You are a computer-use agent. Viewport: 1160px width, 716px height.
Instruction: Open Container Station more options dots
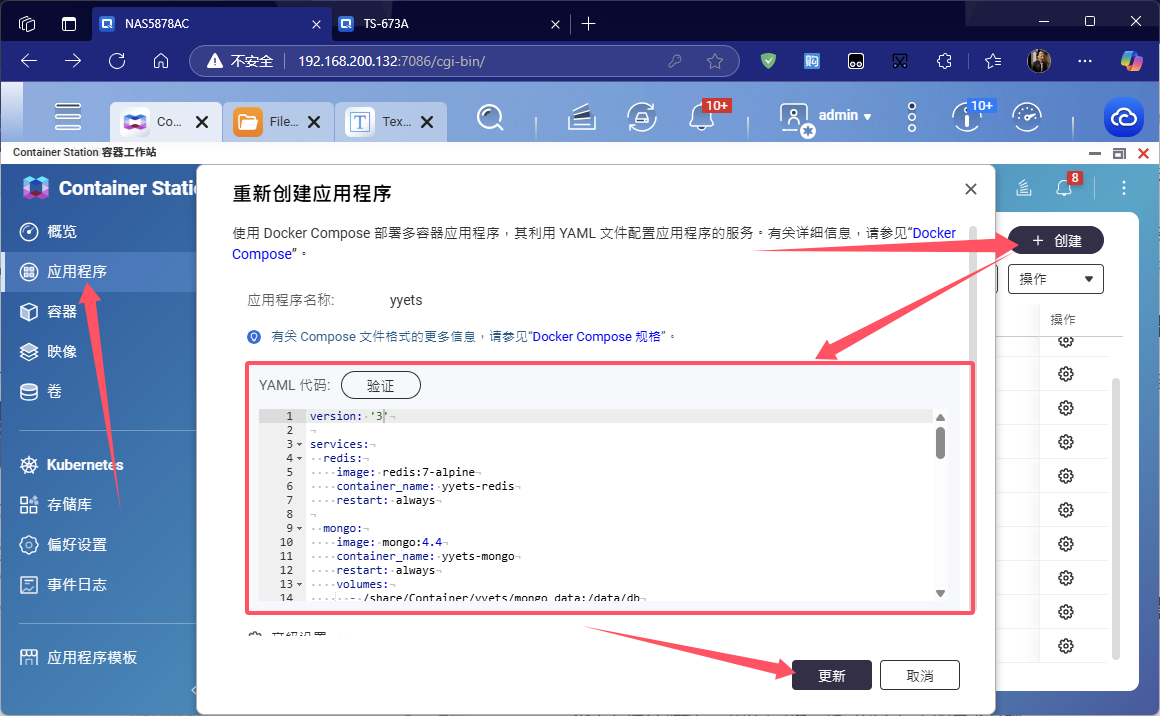pos(1124,188)
